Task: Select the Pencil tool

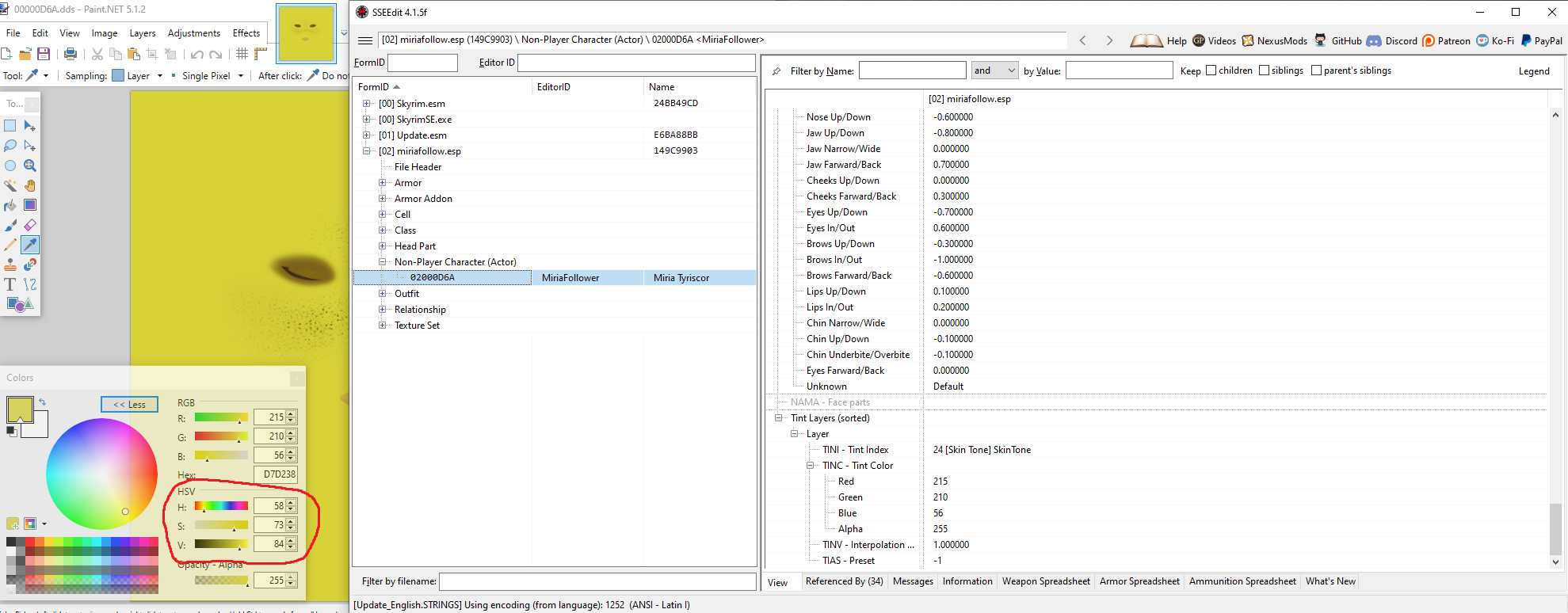Action: pyautogui.click(x=10, y=245)
